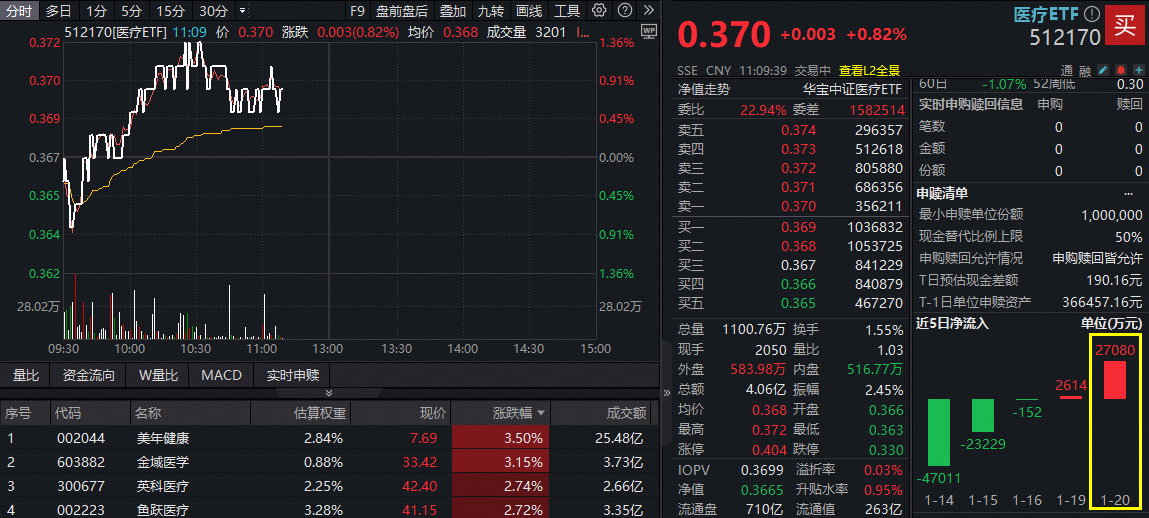
Task: Click the WP monitor icon
Action: click(648, 31)
